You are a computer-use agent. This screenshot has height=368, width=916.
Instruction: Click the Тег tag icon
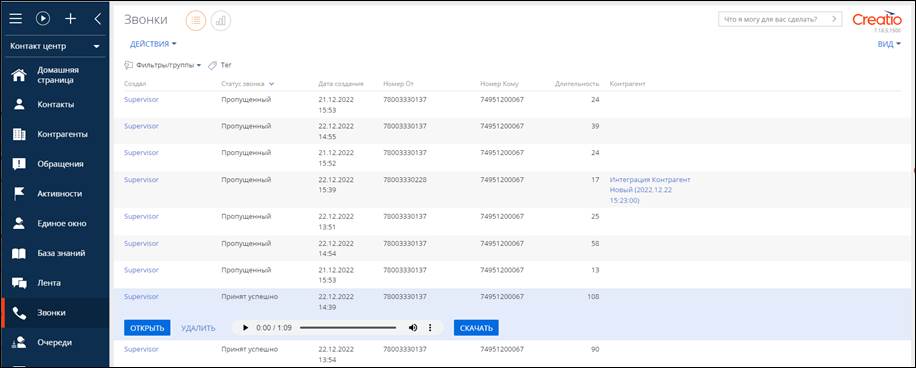click(213, 65)
